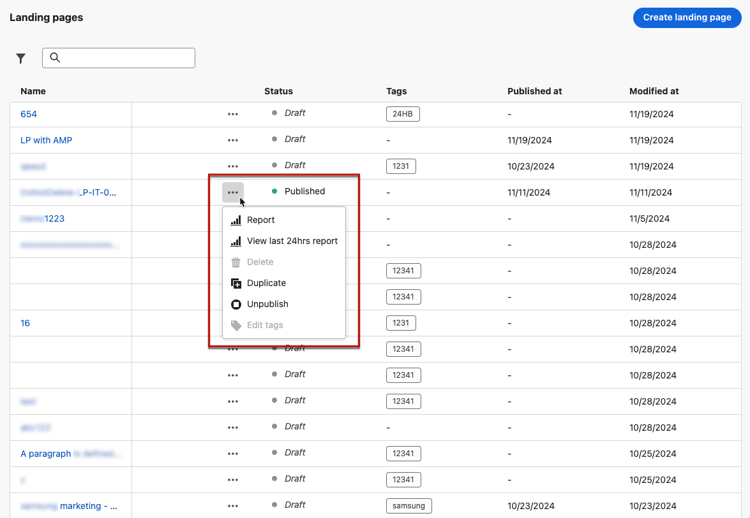Viewport: 750px width, 518px height.
Task: Click the 24HB tag
Action: click(x=403, y=114)
